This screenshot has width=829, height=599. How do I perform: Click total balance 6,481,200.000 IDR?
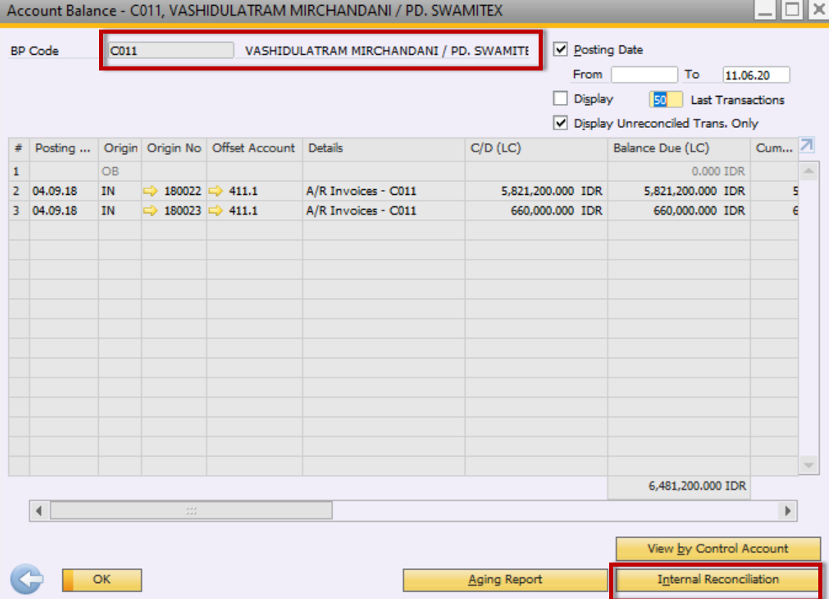pos(679,486)
